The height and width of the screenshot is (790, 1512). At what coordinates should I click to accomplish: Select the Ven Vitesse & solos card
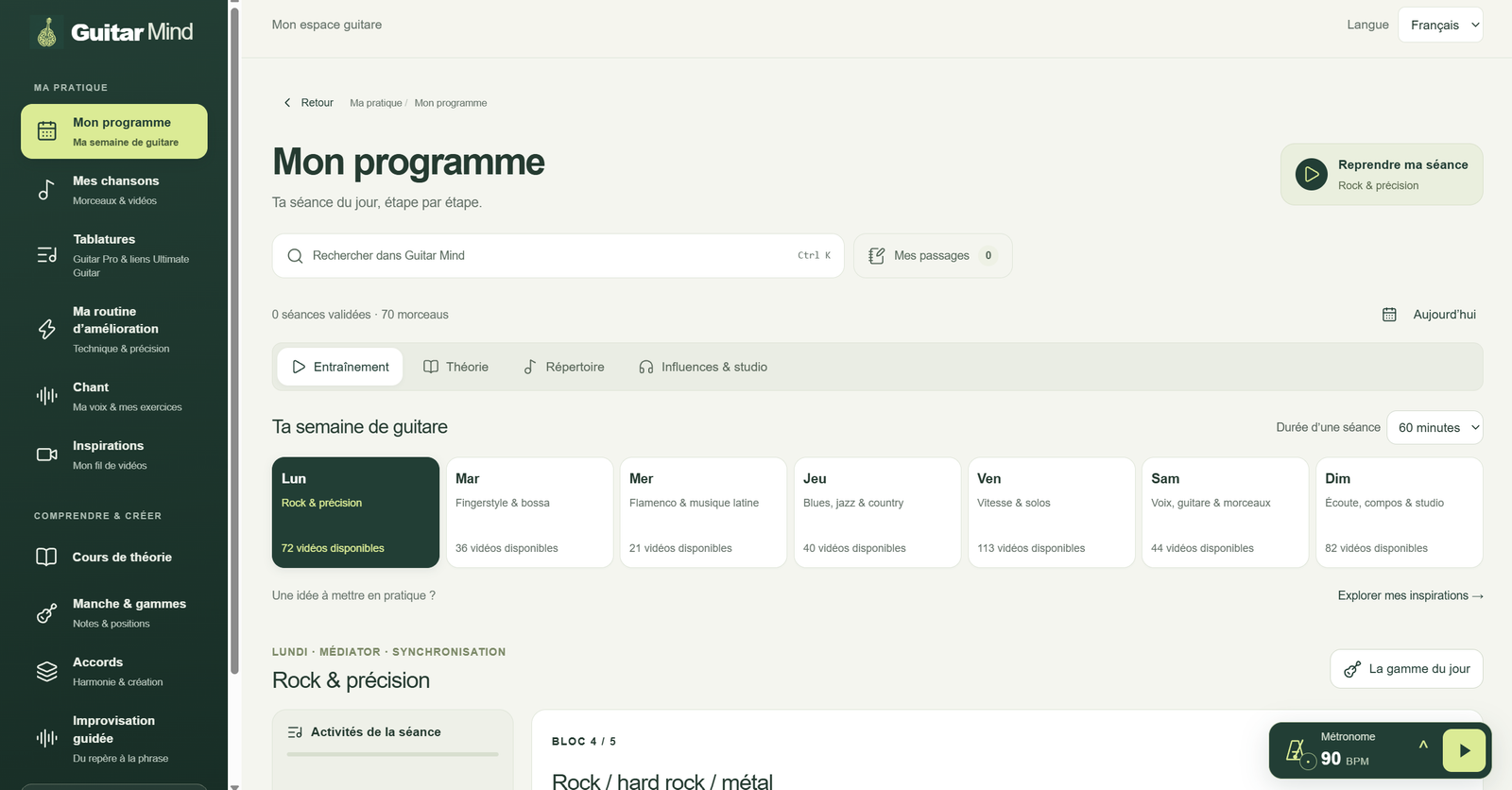click(x=1051, y=512)
